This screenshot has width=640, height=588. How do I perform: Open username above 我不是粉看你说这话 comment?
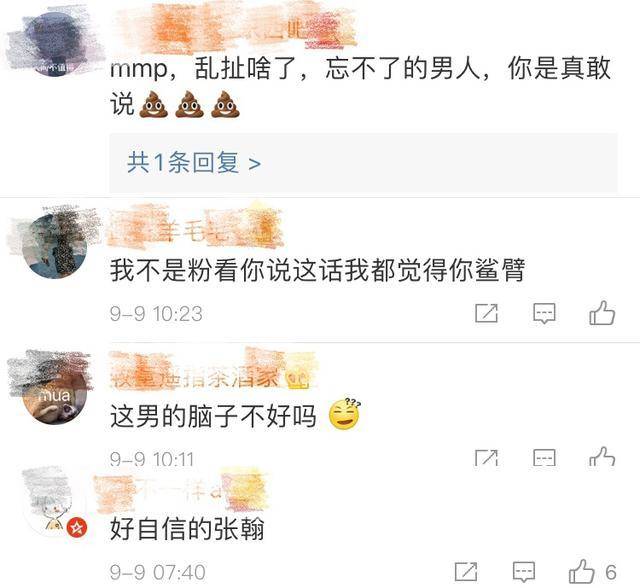tap(196, 227)
